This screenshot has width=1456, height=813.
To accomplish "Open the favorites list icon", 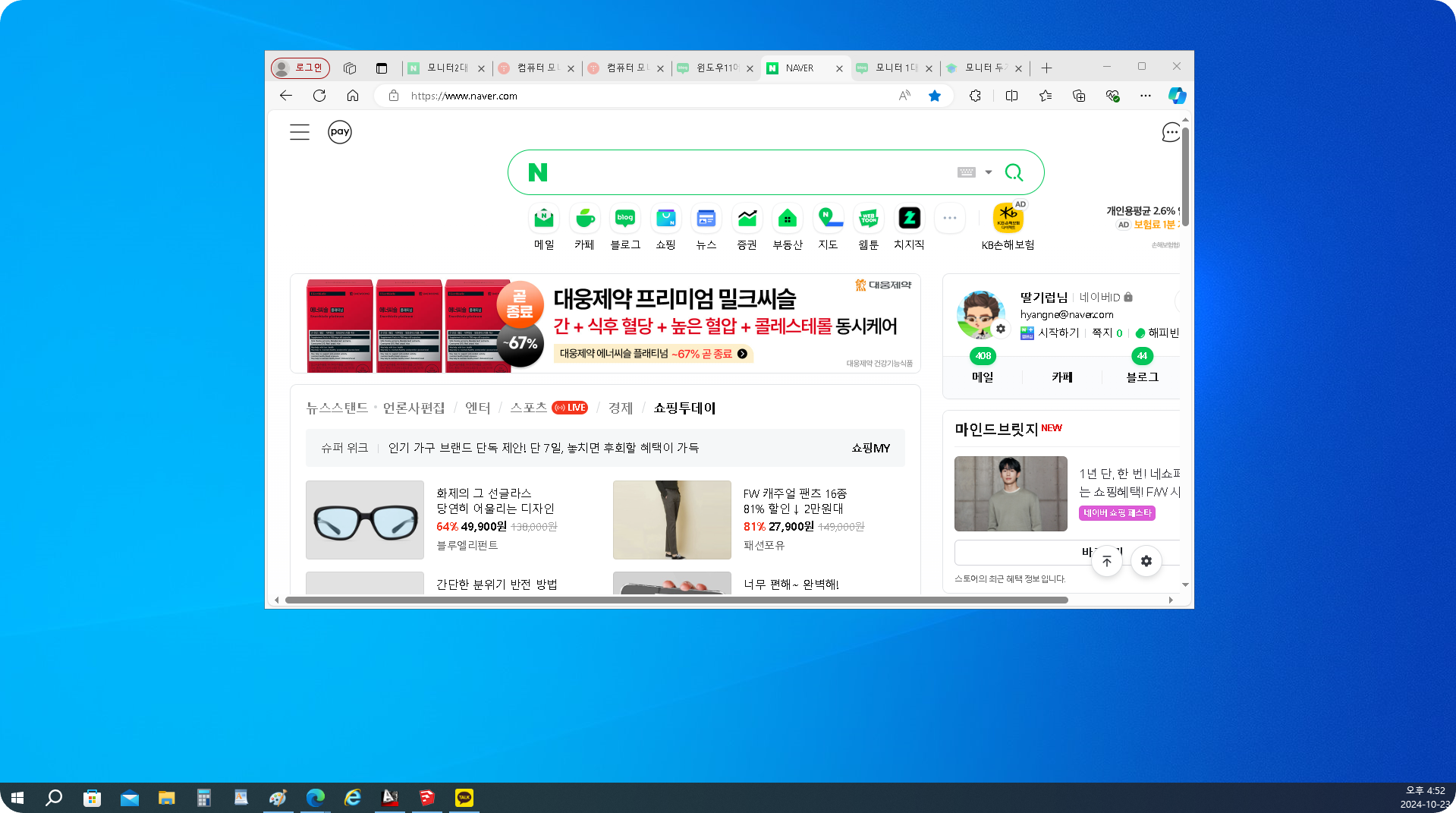I will pos(1046,96).
